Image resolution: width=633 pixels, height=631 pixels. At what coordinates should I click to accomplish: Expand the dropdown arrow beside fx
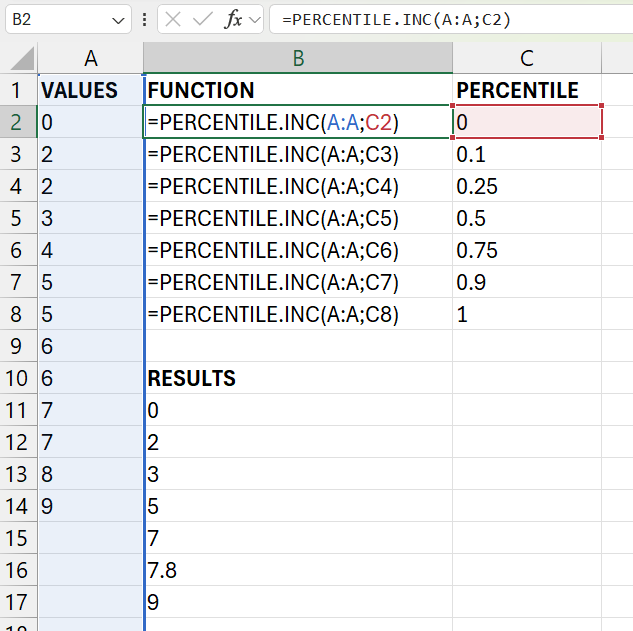click(x=255, y=19)
